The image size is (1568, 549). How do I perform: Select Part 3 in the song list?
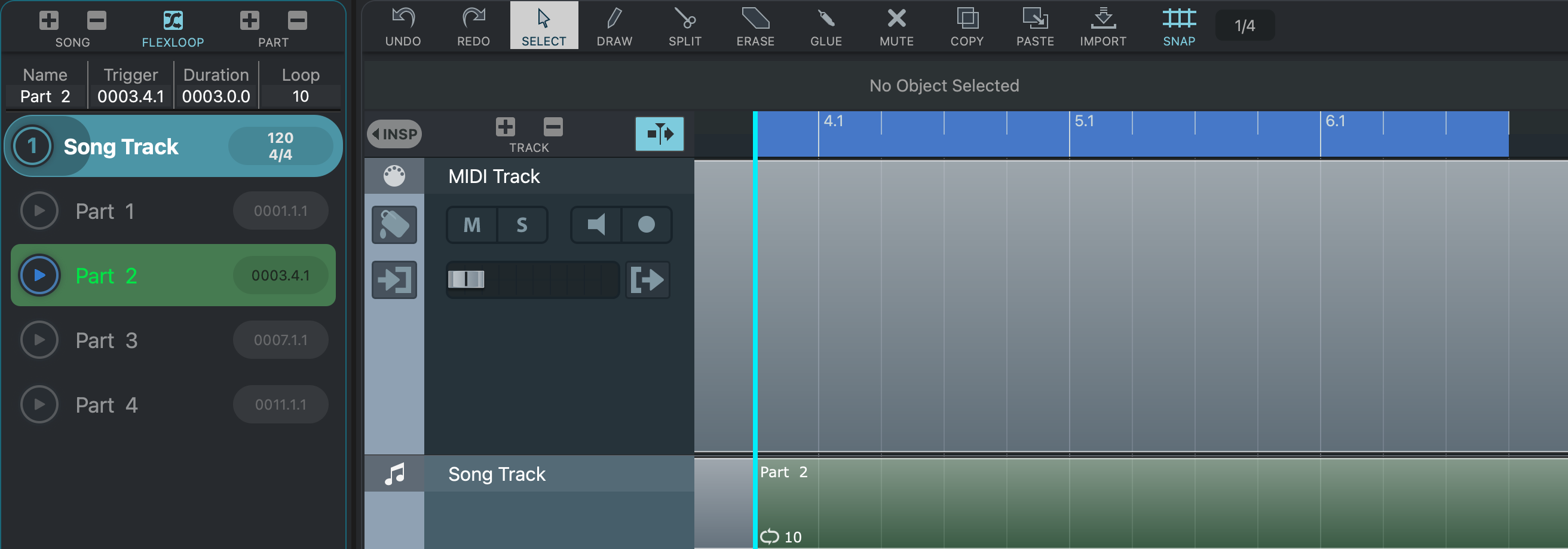pos(106,340)
